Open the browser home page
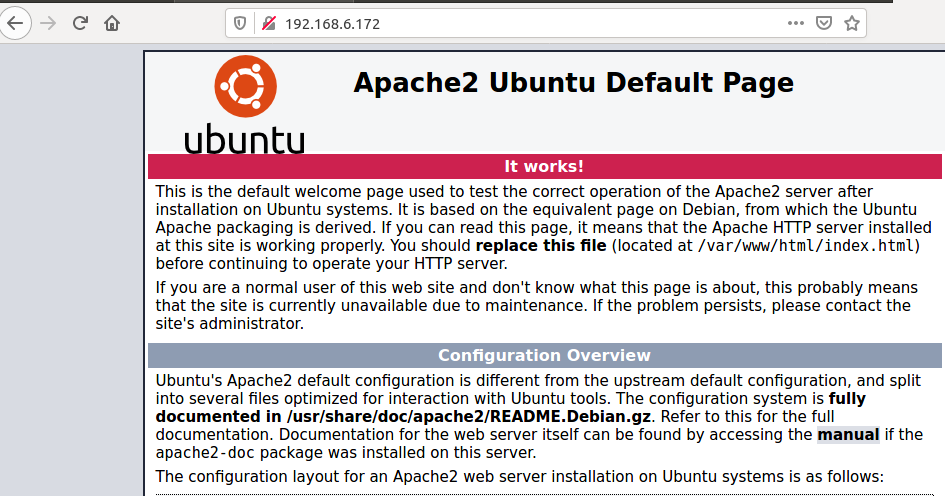The width and height of the screenshot is (945, 496). [x=112, y=24]
